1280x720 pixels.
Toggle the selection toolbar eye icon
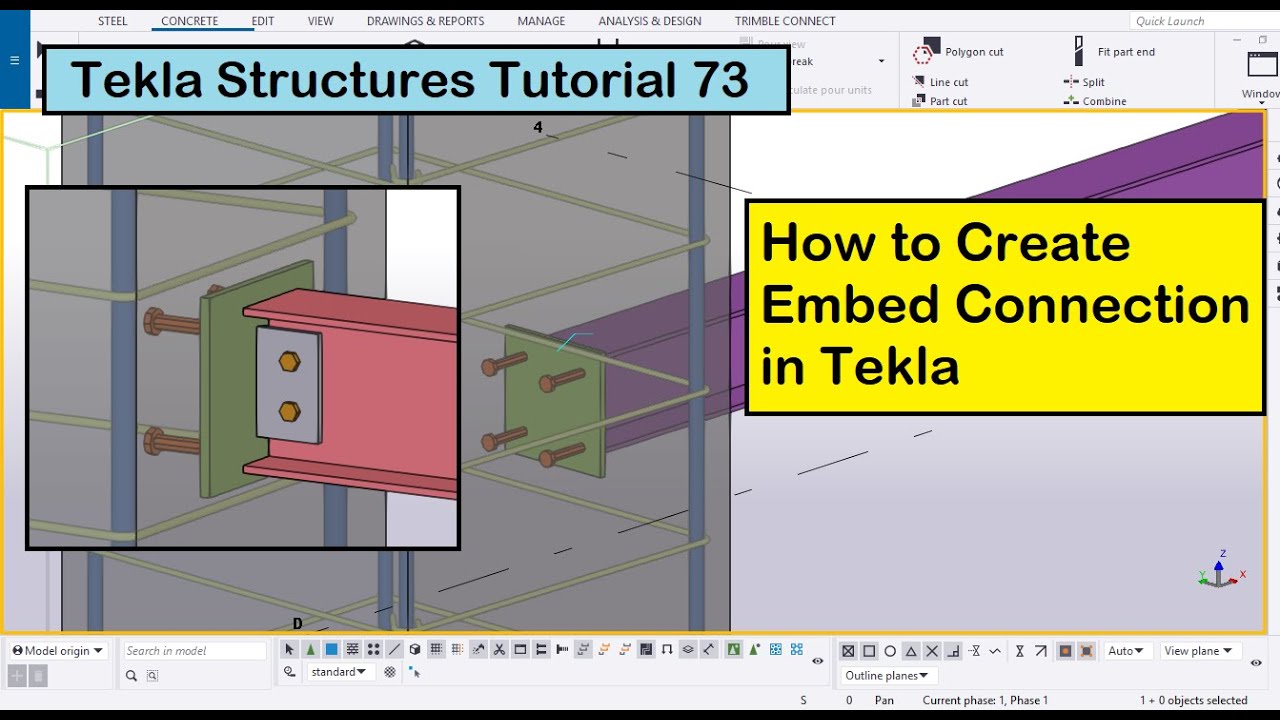click(817, 661)
